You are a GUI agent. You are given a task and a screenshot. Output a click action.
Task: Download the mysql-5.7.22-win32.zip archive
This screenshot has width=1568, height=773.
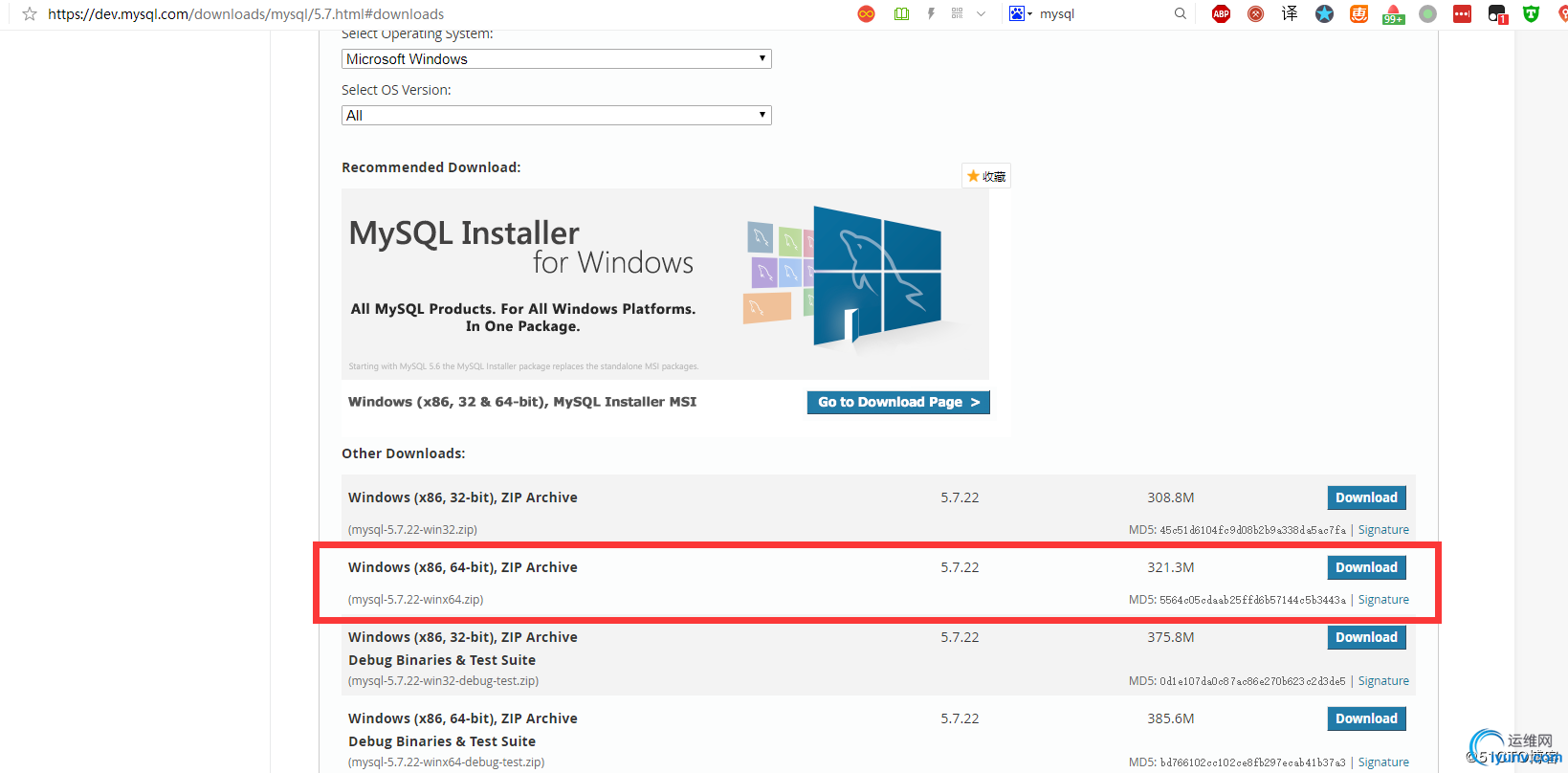coord(1366,497)
